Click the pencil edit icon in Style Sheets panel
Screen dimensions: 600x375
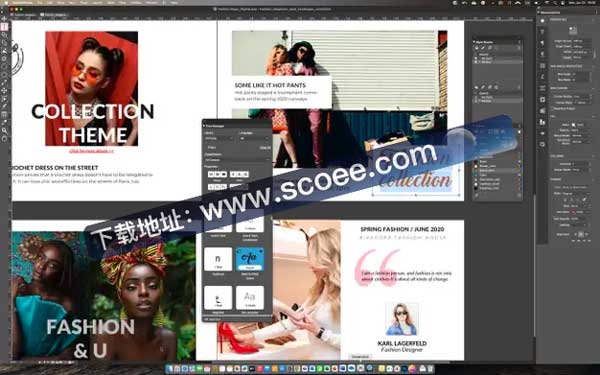(x=483, y=48)
